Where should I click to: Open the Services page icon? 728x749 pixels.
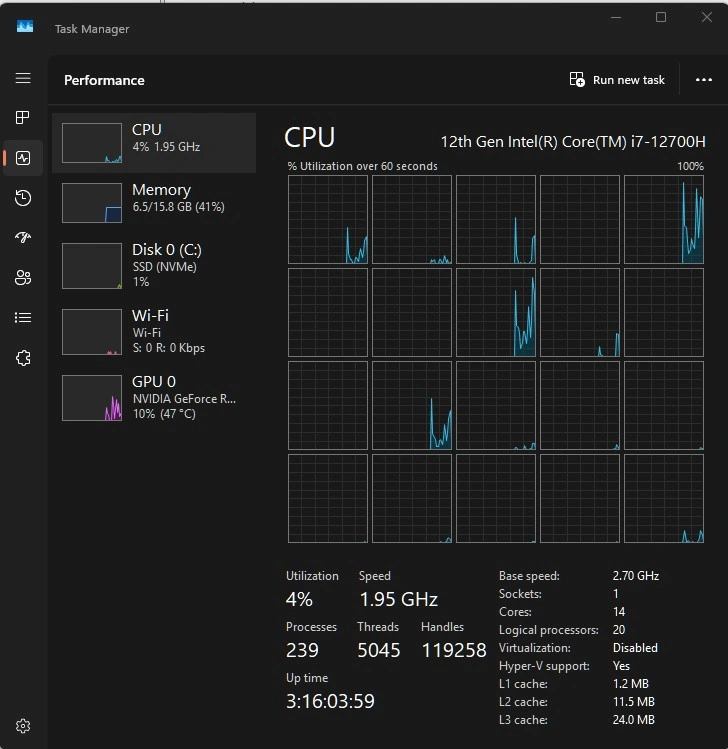[x=23, y=358]
